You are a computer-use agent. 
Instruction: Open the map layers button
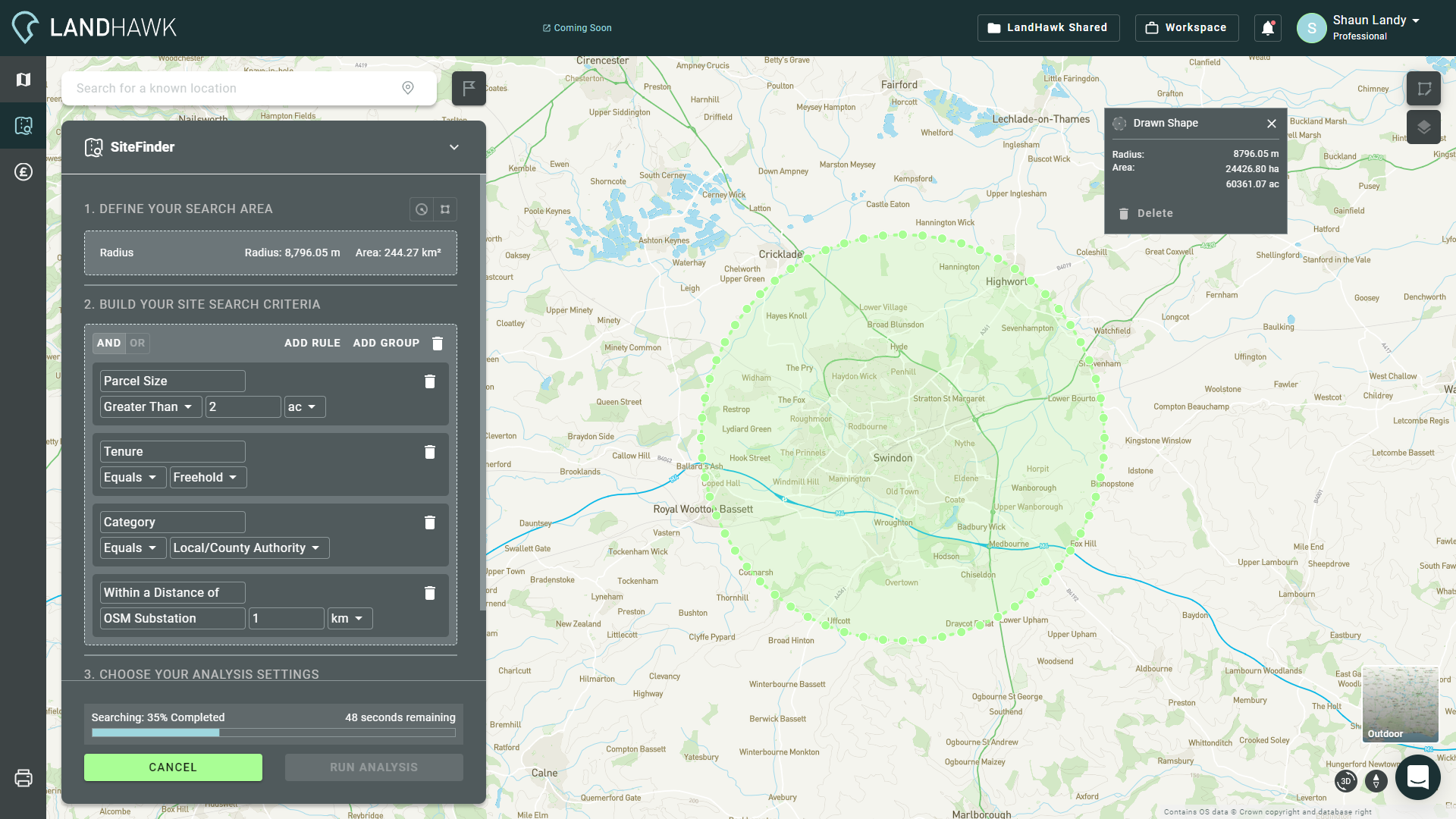pyautogui.click(x=1423, y=127)
